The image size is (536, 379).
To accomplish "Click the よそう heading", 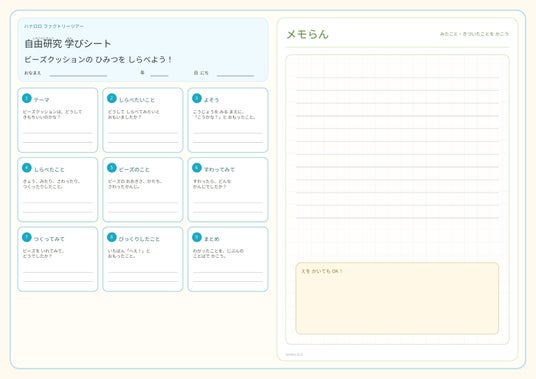I will click(x=211, y=100).
